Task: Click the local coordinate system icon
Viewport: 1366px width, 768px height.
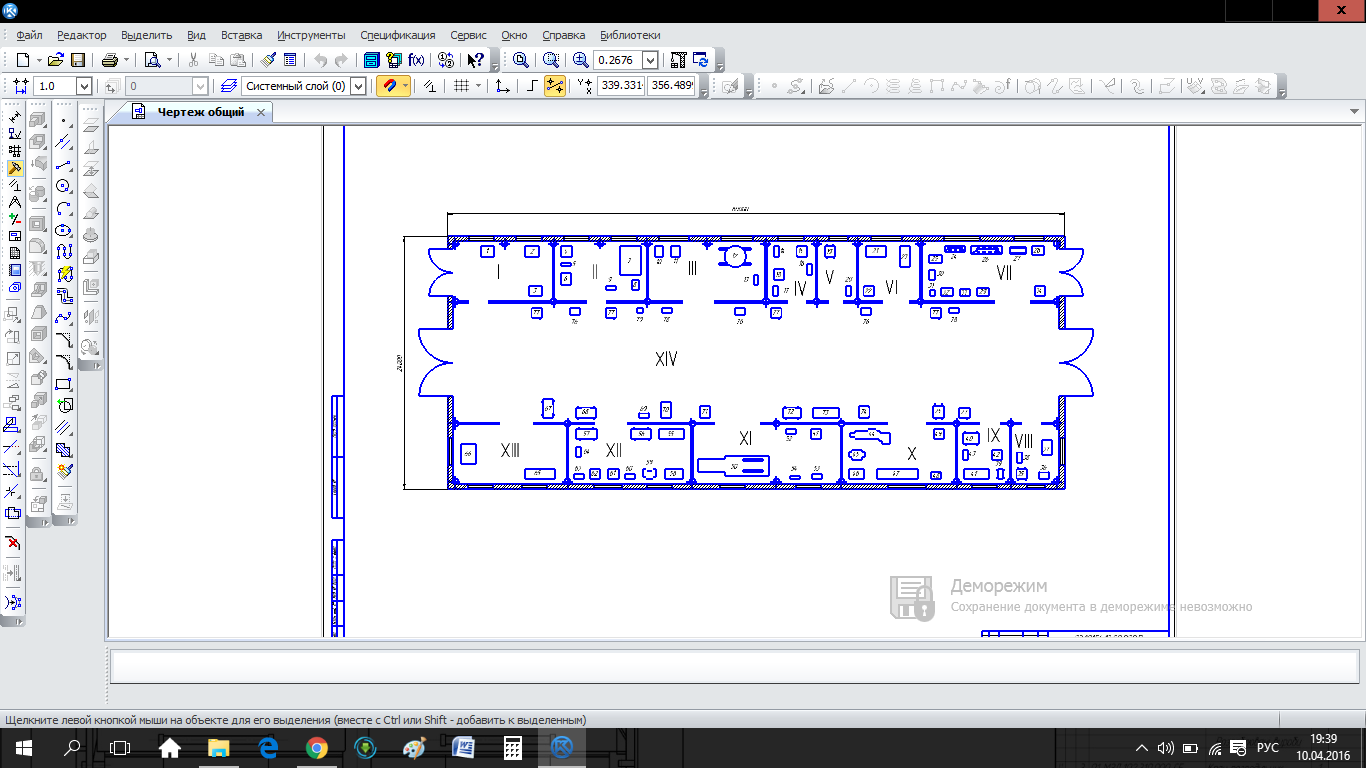Action: click(502, 86)
